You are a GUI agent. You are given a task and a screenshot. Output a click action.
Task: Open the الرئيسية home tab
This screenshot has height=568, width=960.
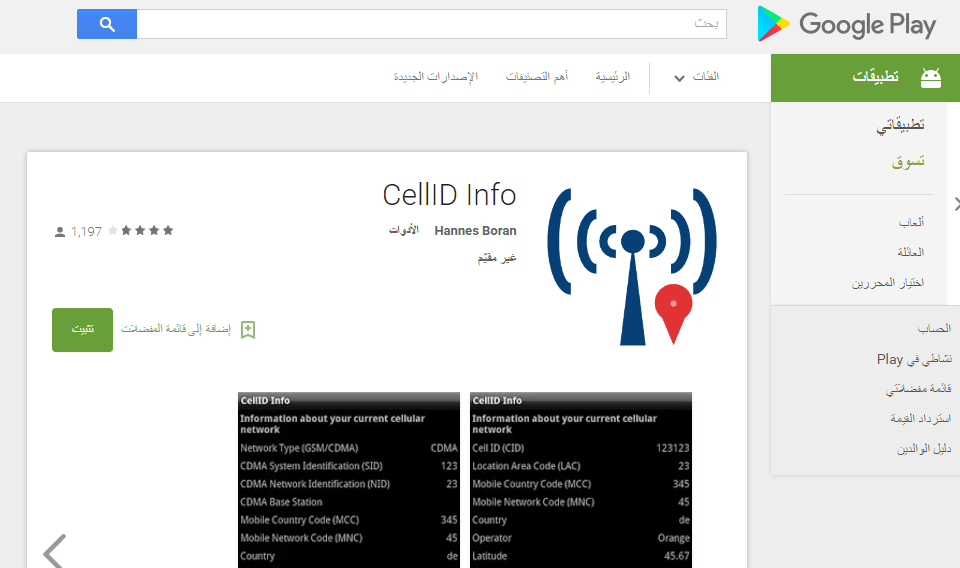coord(613,77)
